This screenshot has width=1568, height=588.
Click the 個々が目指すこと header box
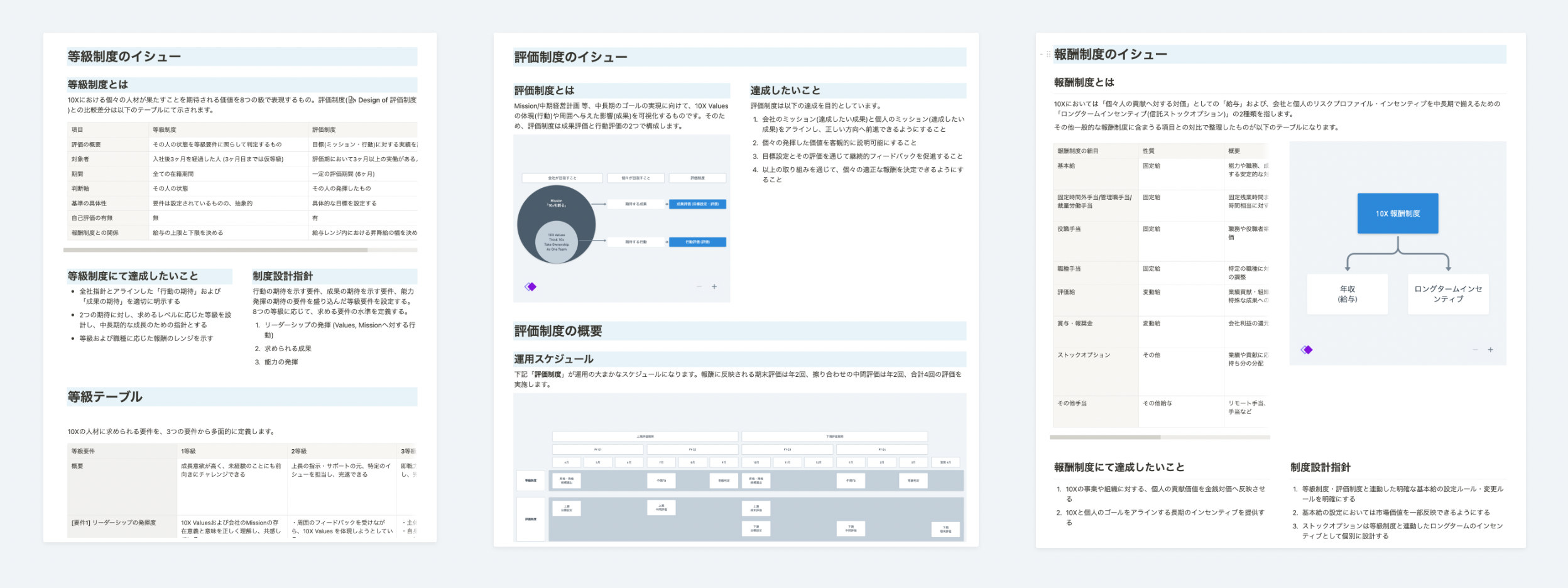tap(636, 178)
